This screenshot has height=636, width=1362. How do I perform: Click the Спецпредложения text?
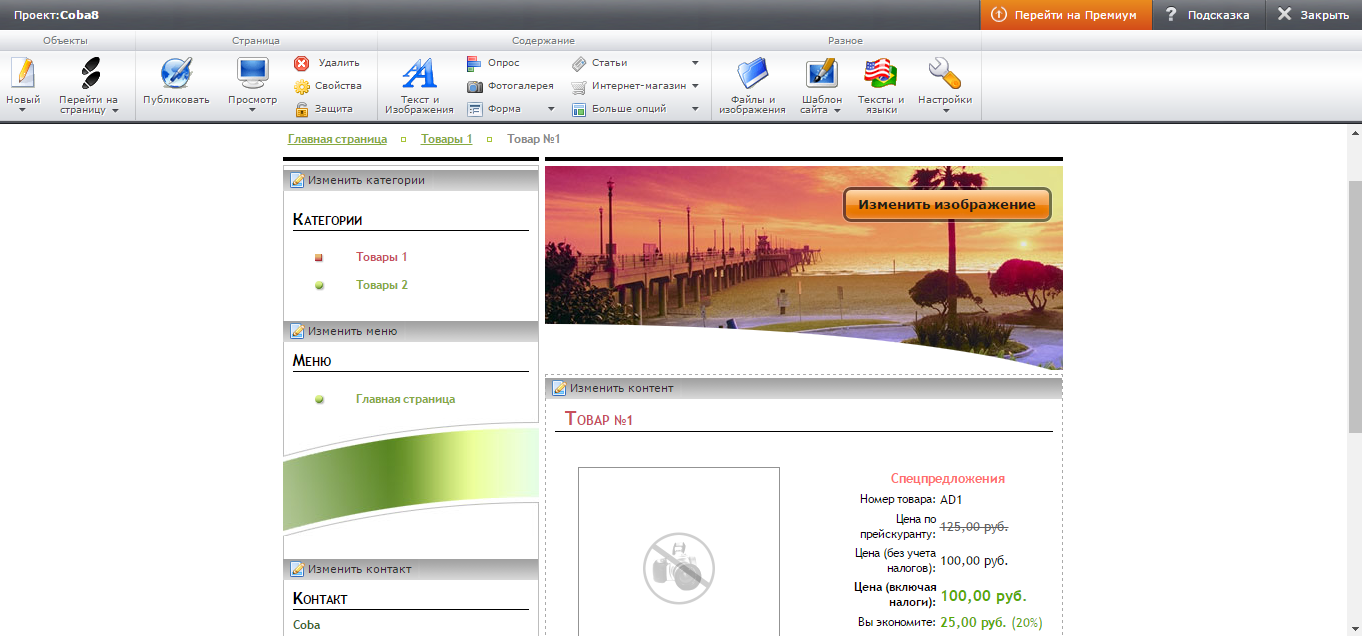coord(947,478)
